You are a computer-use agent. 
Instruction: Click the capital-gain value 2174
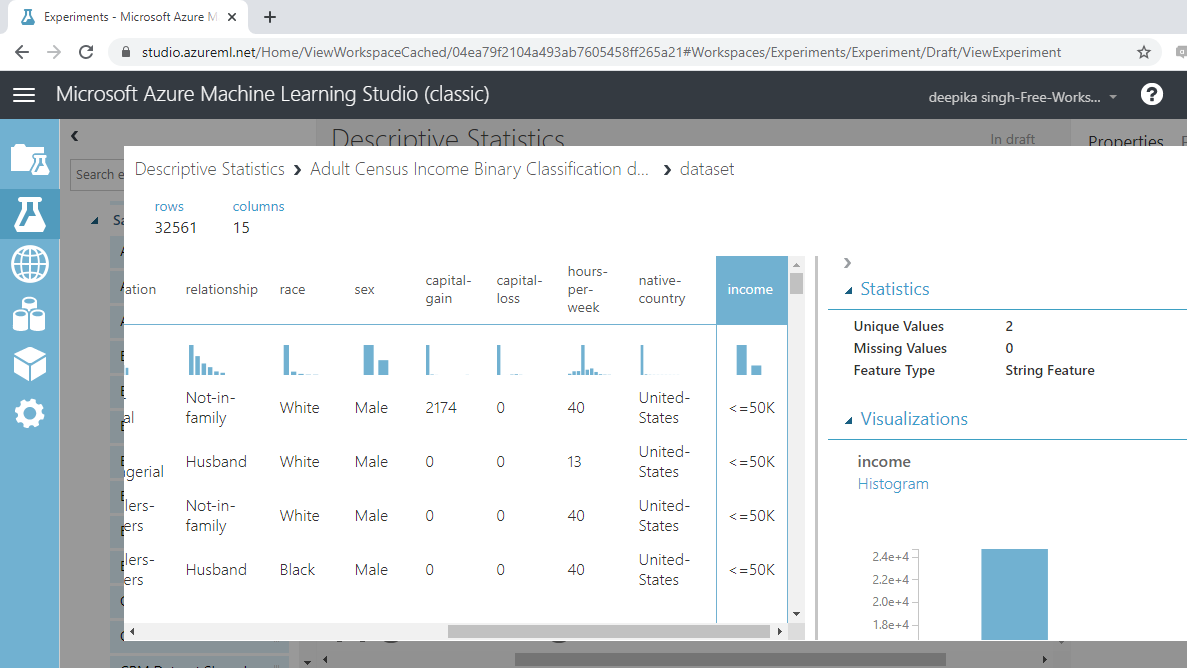[441, 407]
